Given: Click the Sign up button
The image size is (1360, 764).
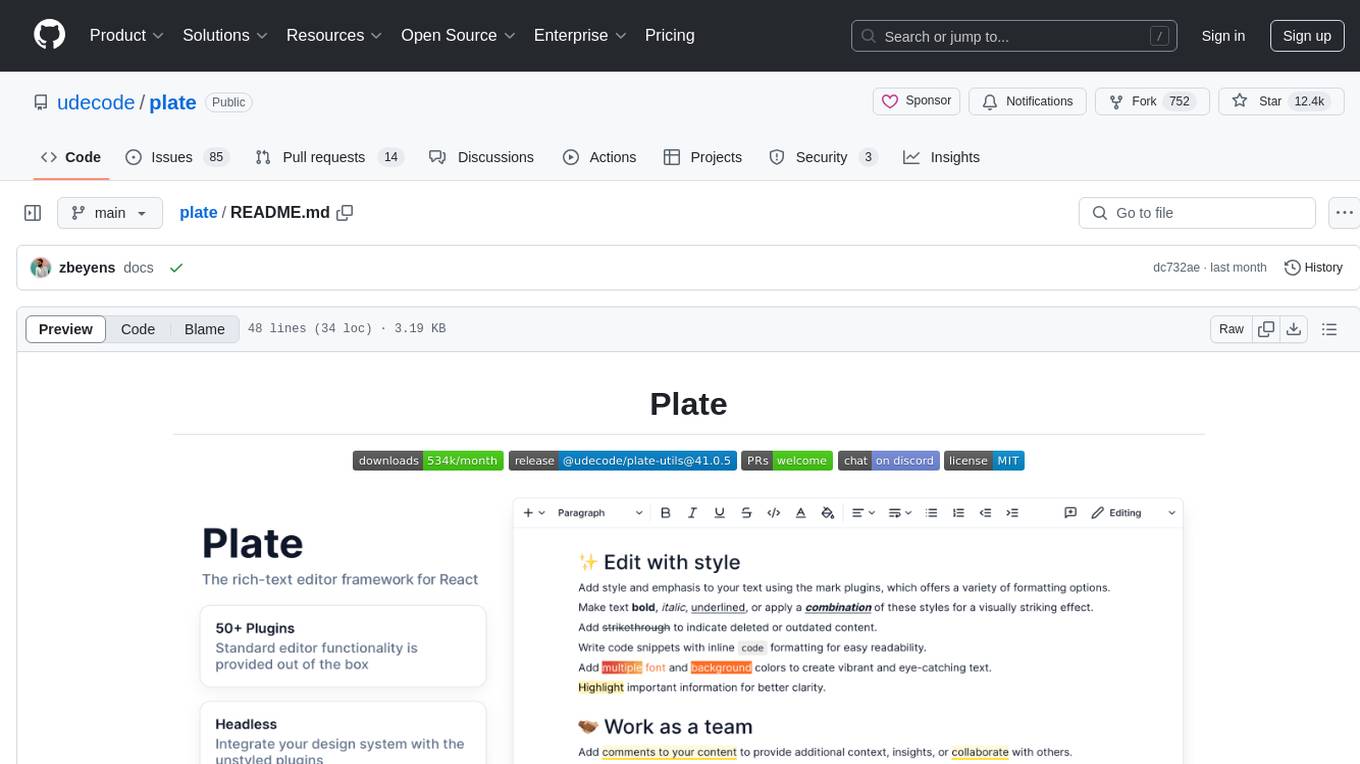Looking at the screenshot, I should click(1307, 36).
